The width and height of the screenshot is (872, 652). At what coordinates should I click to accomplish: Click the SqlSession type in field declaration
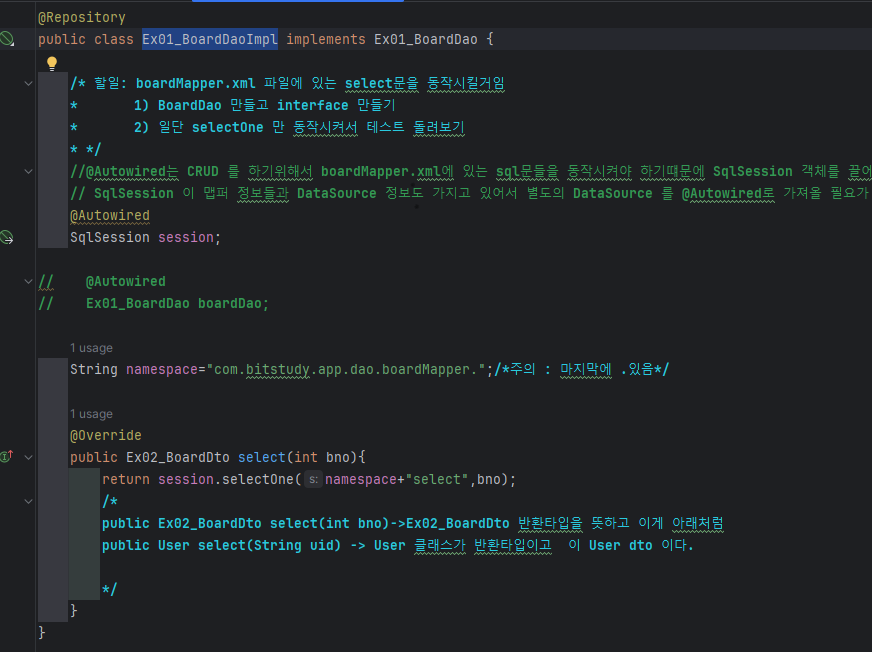(x=110, y=238)
